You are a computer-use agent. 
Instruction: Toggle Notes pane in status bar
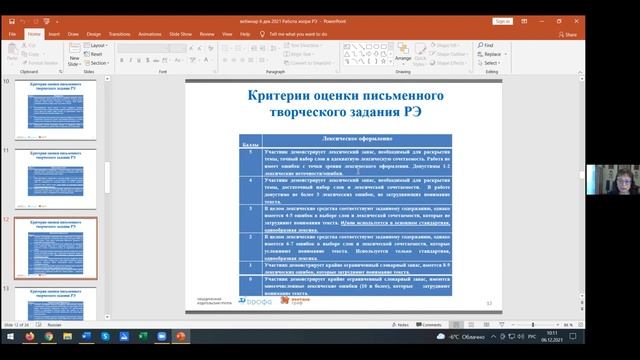coord(400,325)
